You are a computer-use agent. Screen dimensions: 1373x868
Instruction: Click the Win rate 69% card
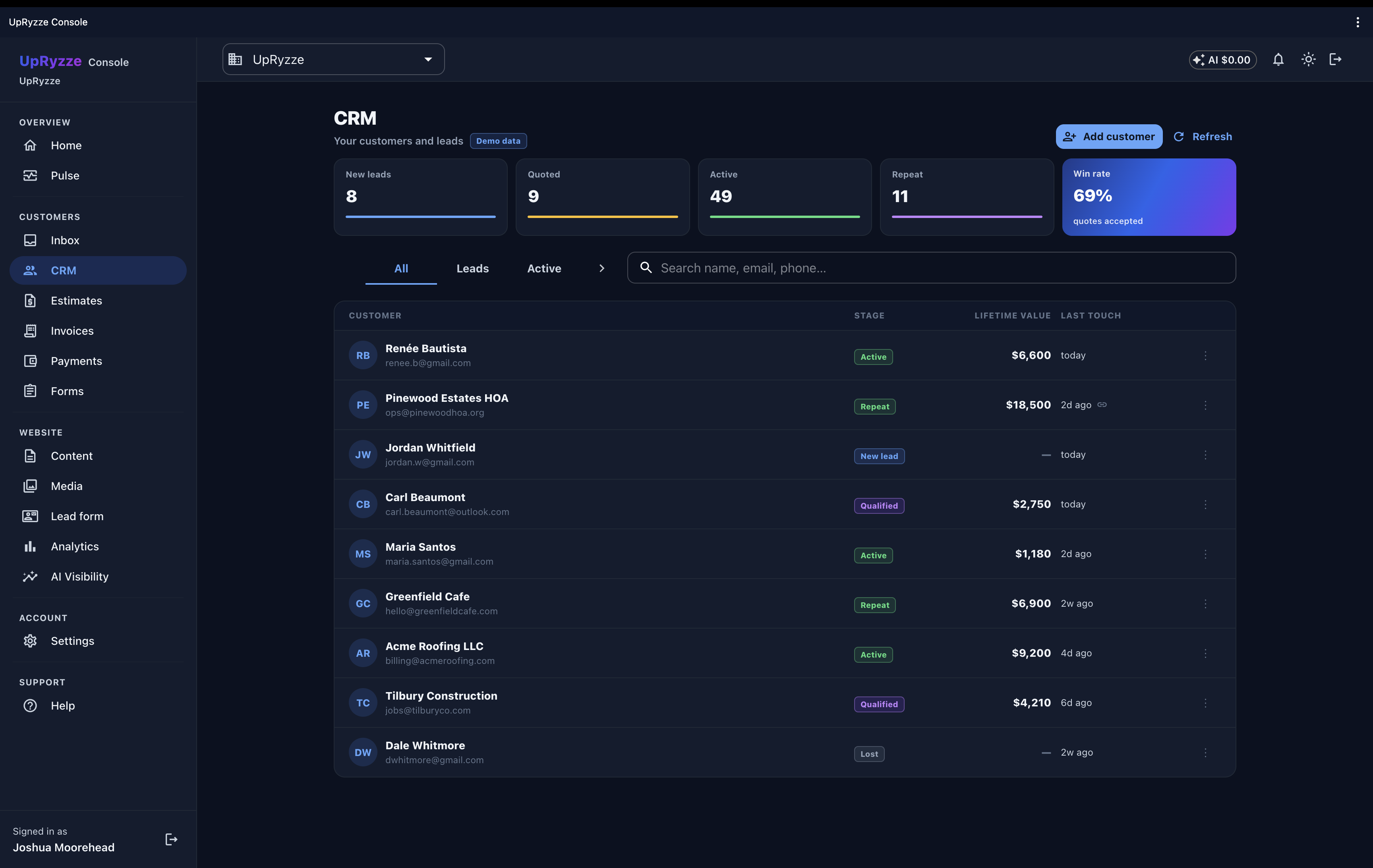[x=1149, y=197]
